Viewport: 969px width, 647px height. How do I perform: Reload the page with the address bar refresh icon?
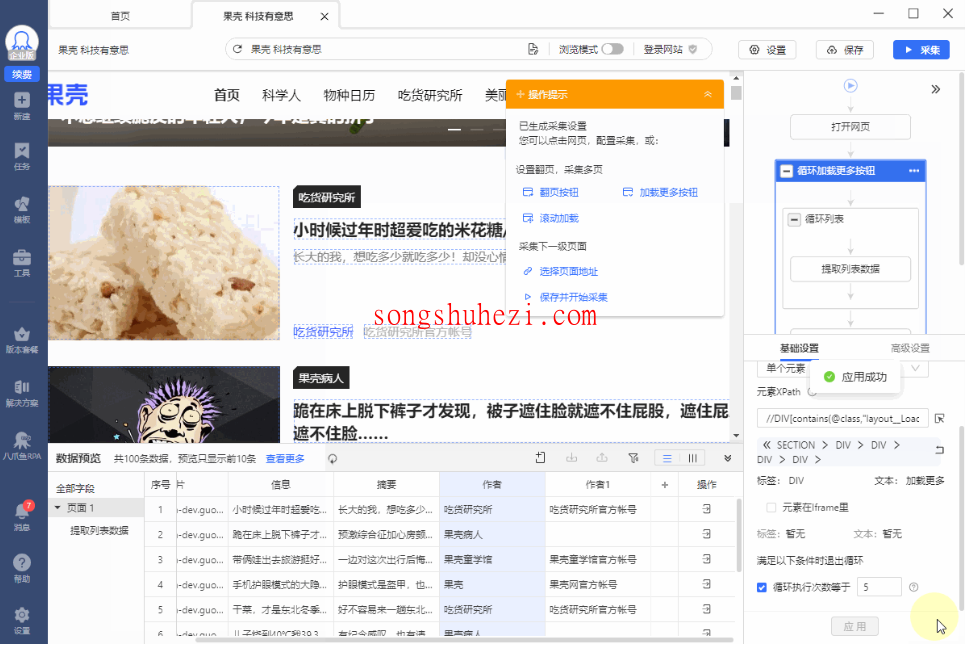point(237,49)
